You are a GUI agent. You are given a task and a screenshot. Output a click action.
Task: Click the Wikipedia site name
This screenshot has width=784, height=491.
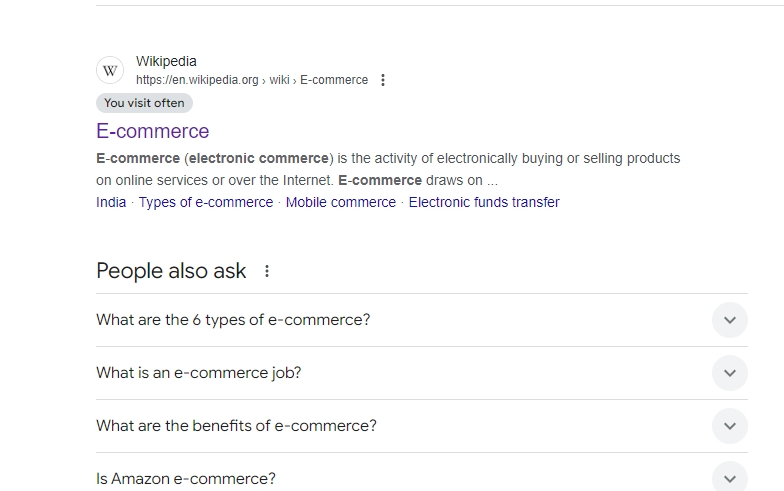[166, 61]
